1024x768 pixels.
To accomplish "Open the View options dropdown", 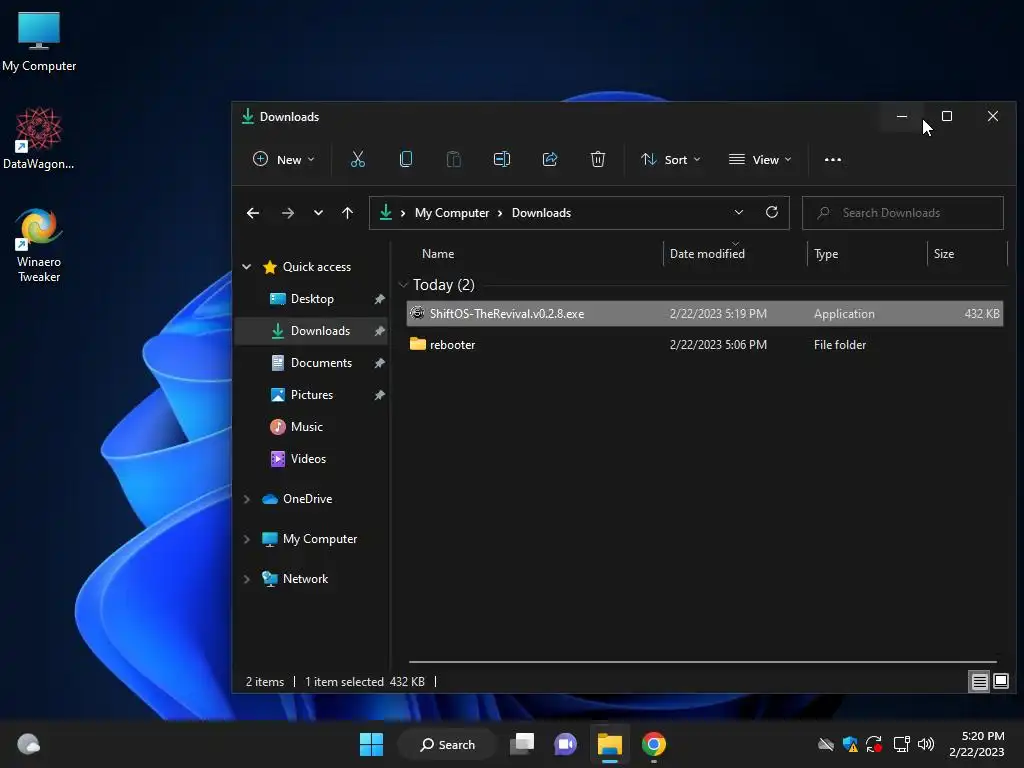I will (760, 159).
